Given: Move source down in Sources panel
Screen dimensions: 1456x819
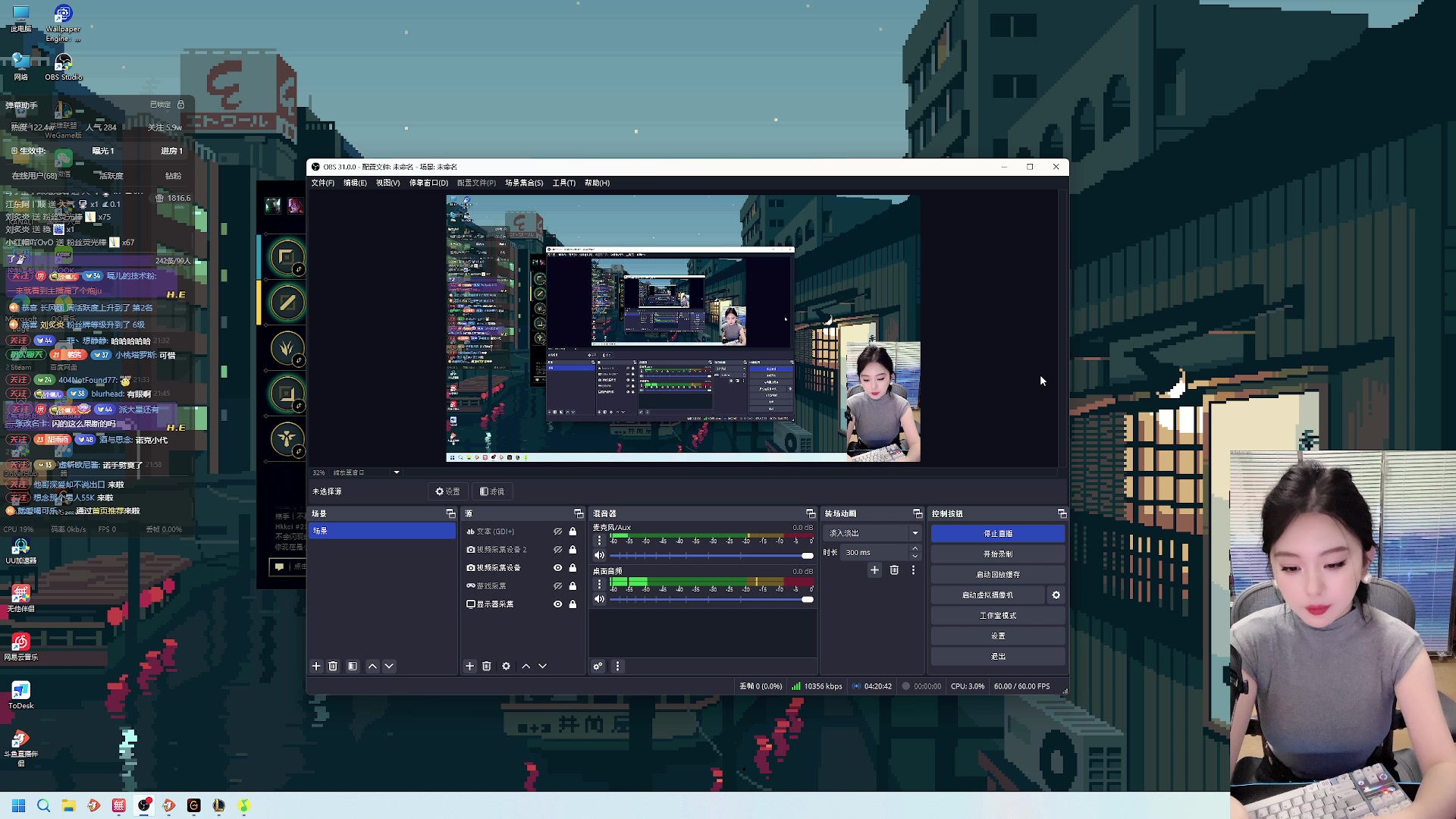Looking at the screenshot, I should (x=543, y=667).
